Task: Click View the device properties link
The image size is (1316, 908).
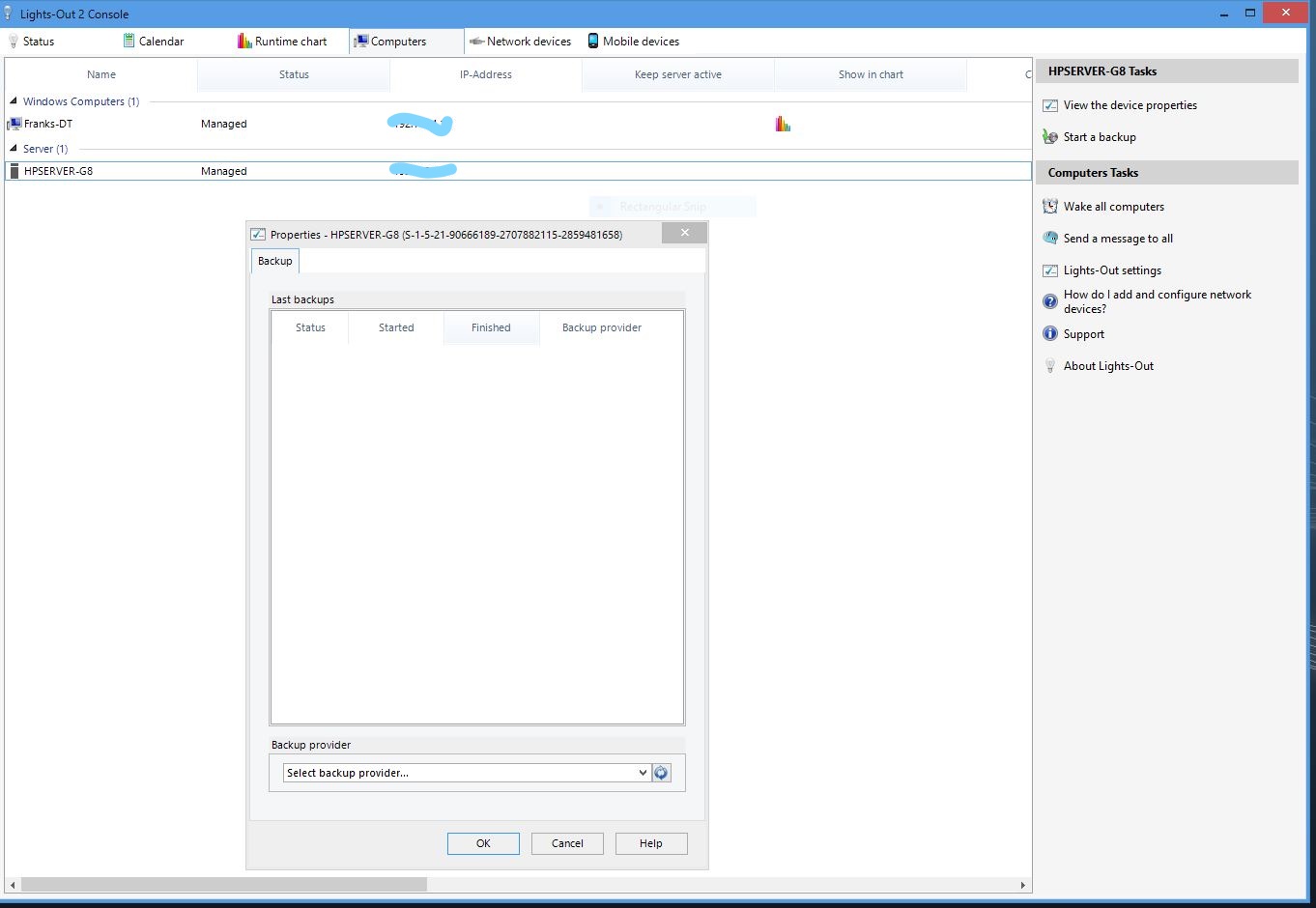Action: point(1130,105)
